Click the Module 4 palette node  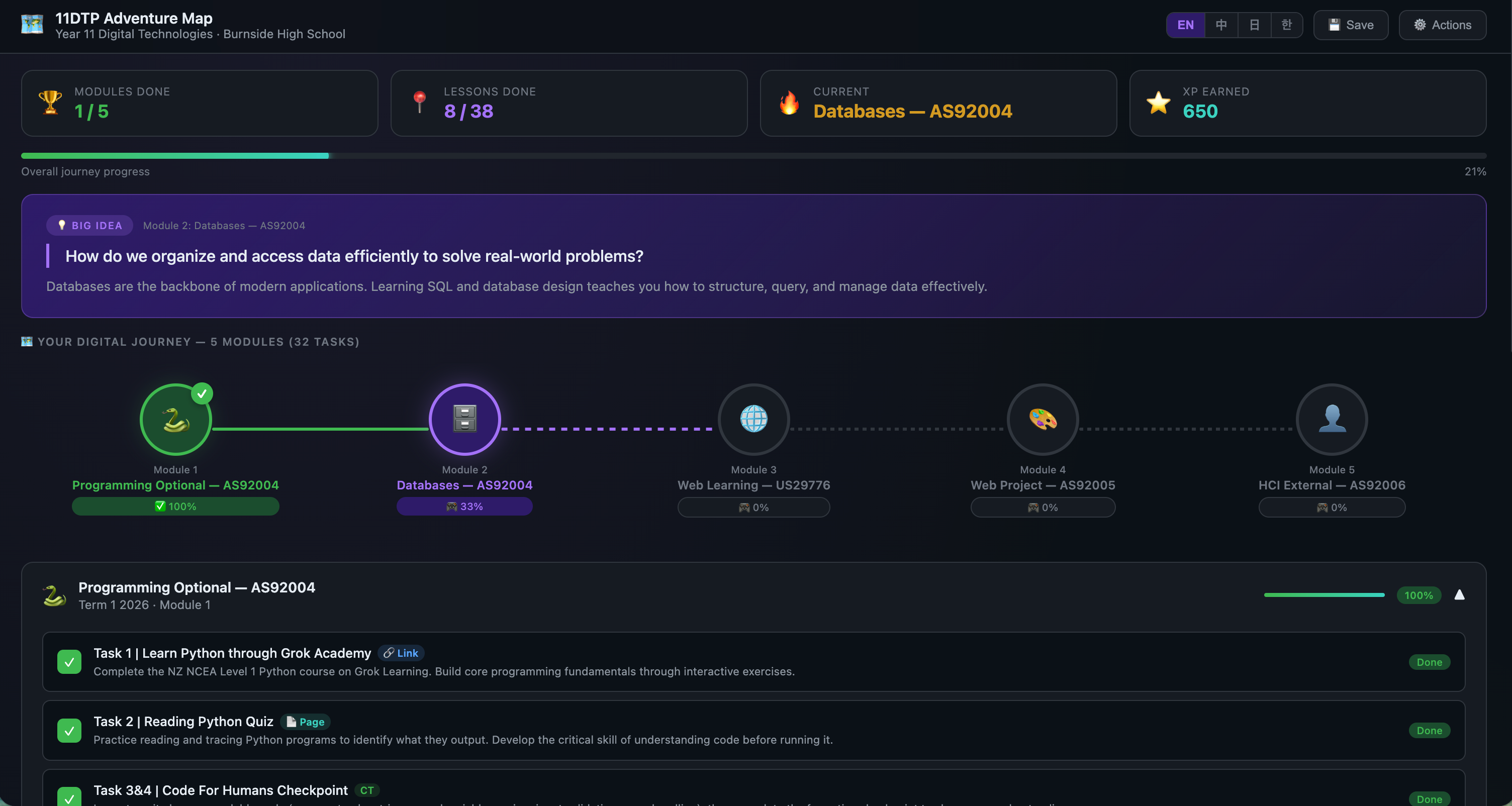[x=1043, y=420]
